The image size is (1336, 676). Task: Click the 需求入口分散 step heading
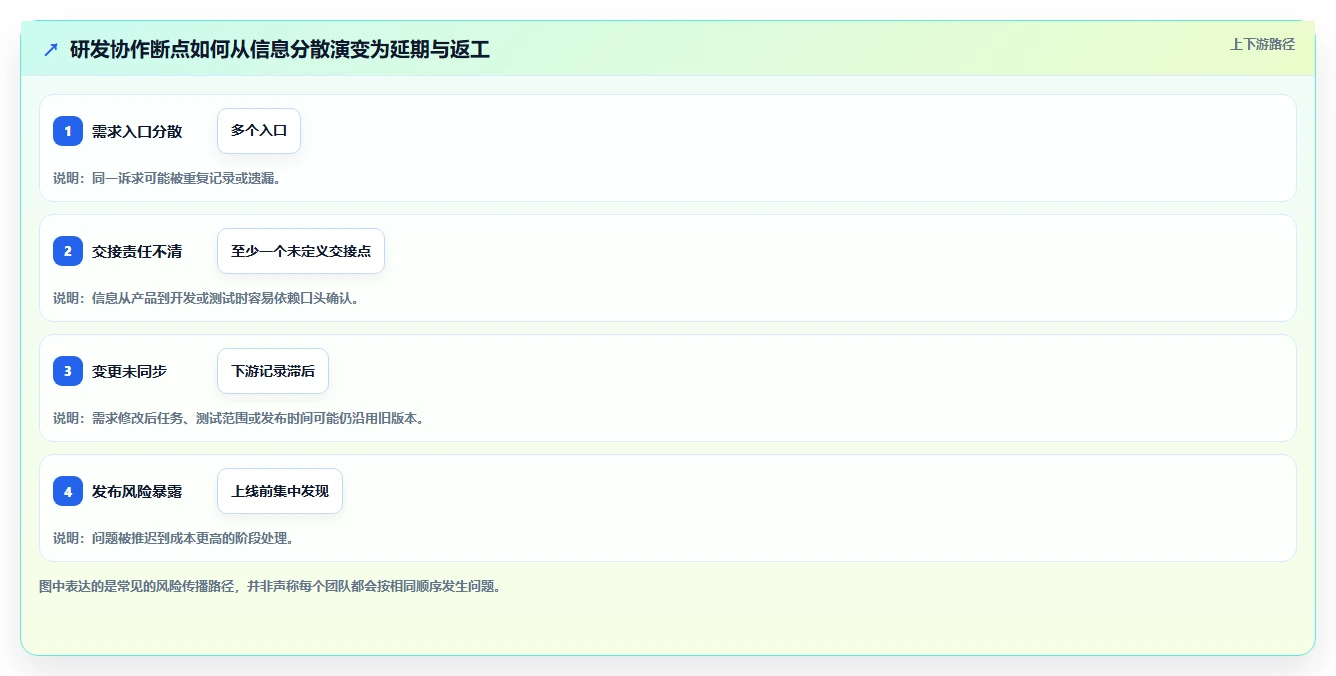click(x=137, y=131)
